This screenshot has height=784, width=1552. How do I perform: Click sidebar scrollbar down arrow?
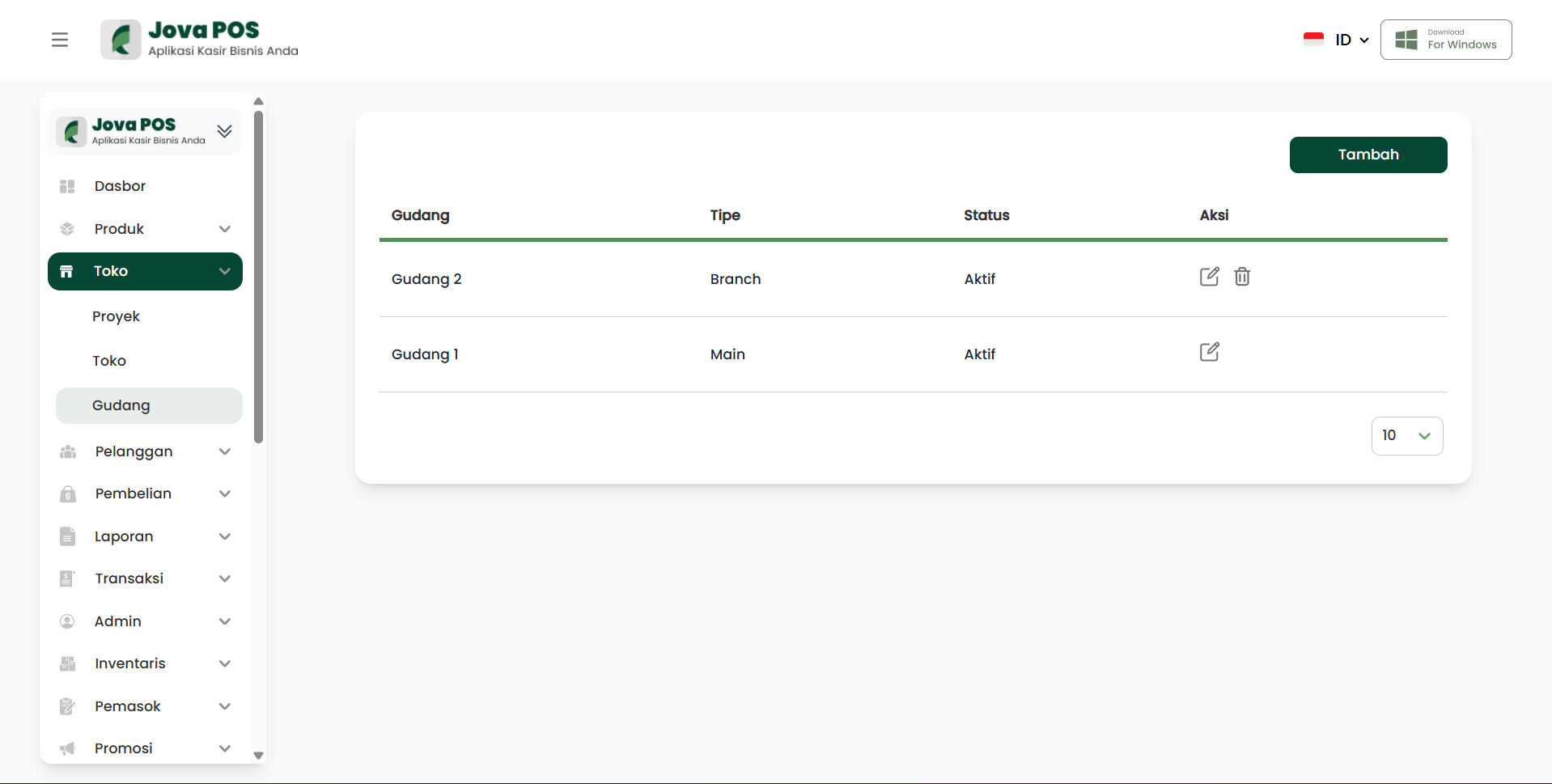pos(259,756)
